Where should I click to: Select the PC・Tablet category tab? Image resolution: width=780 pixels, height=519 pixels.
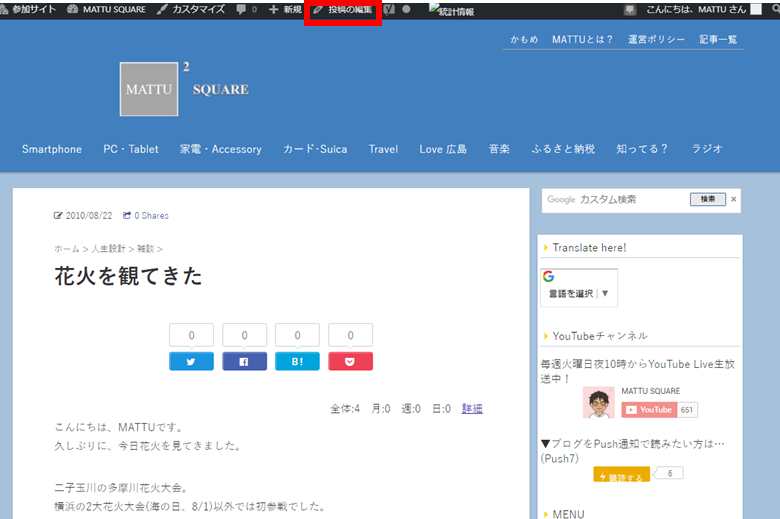[x=131, y=149]
